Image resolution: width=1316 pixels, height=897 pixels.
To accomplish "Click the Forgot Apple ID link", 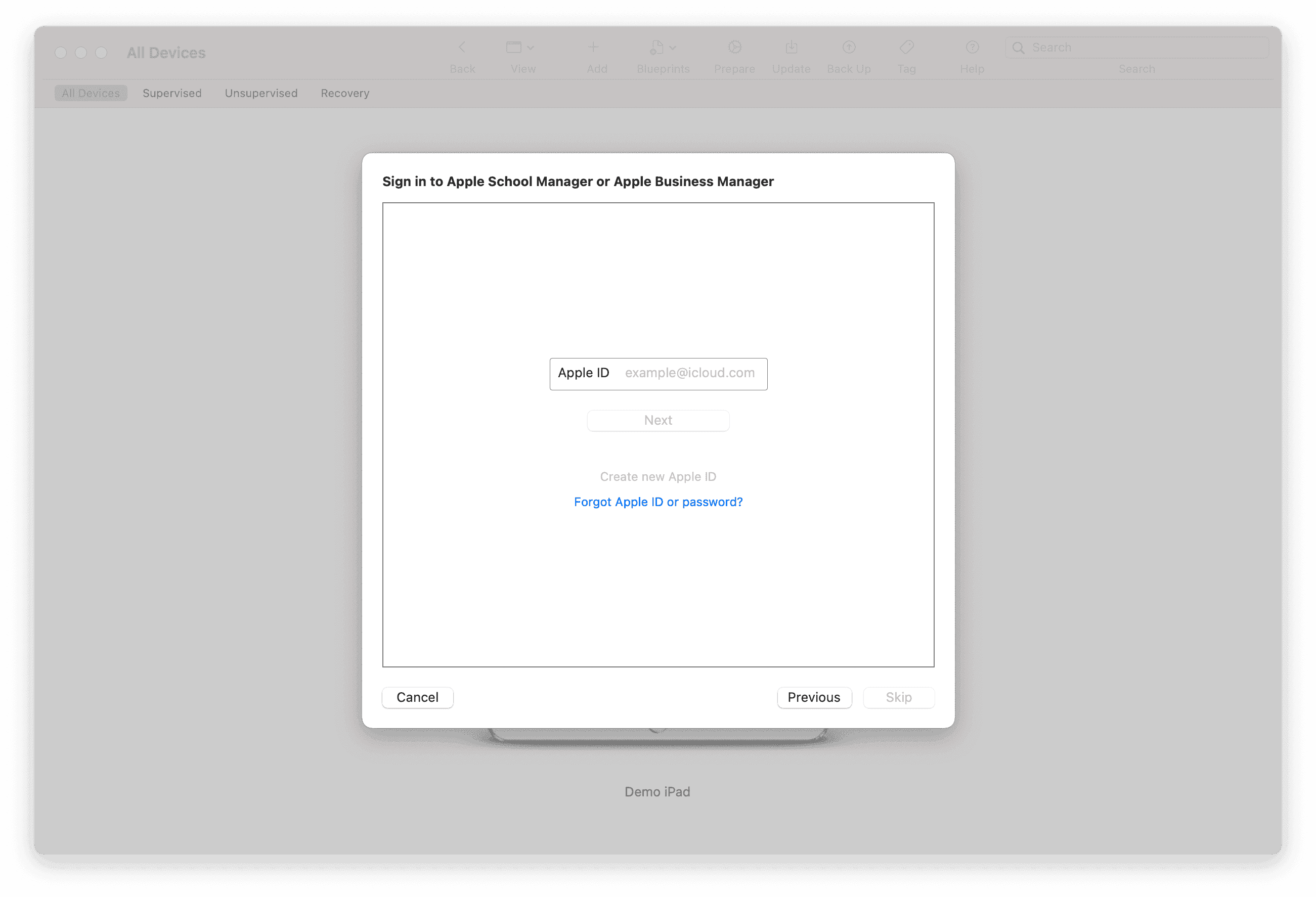I will (x=658, y=502).
